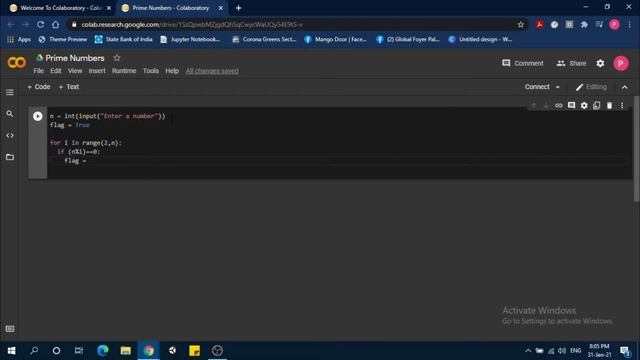Open Colab settings gear in header
The height and width of the screenshot is (360, 640).
600,63
